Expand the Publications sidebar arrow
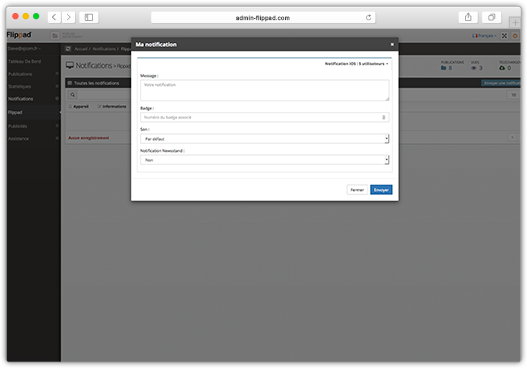This screenshot has height=368, width=527. (57, 74)
